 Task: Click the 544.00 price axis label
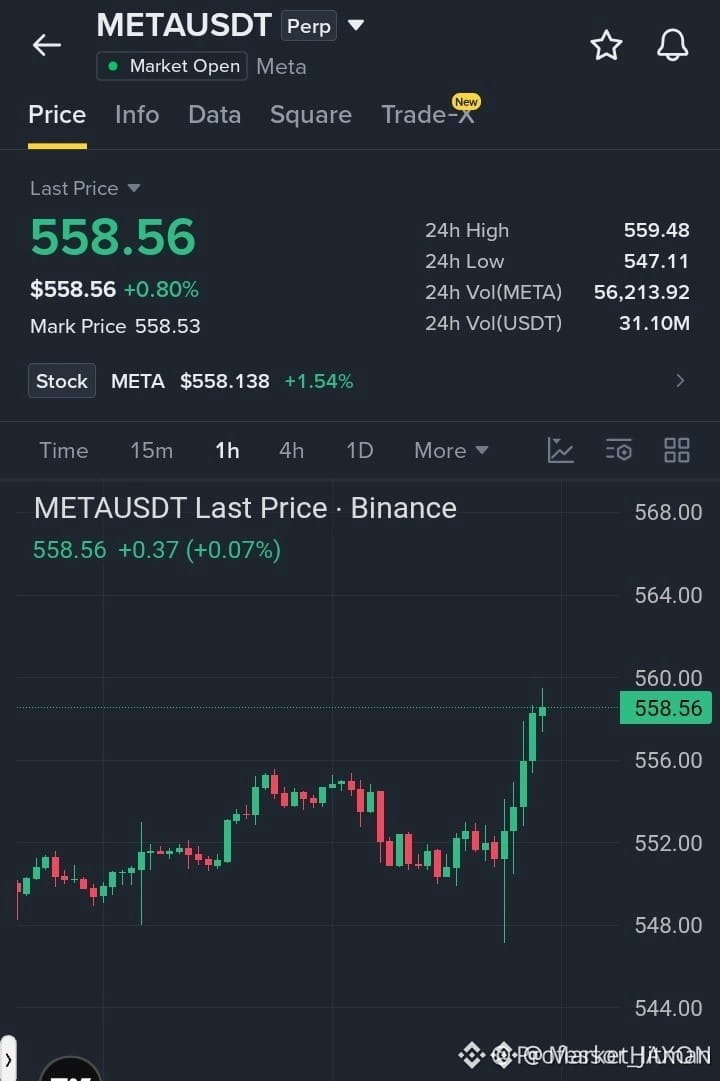[x=668, y=1008]
